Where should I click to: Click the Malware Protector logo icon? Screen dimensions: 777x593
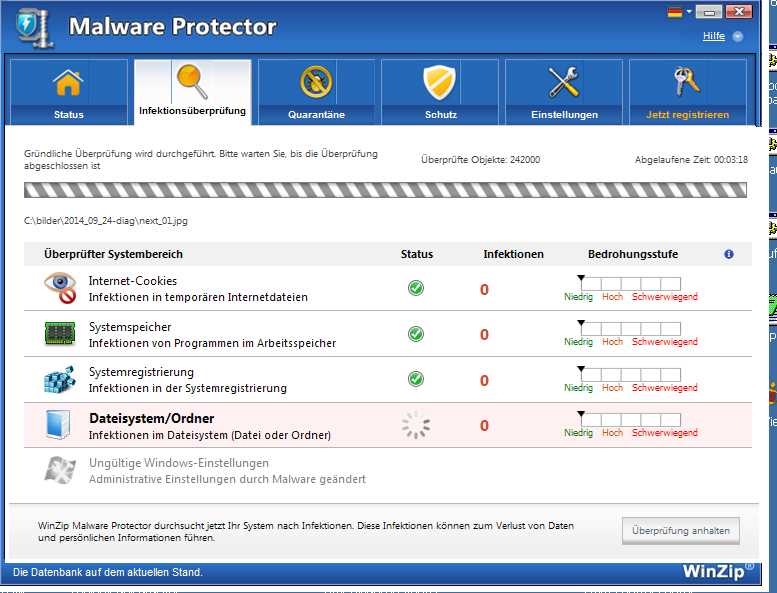[34, 28]
